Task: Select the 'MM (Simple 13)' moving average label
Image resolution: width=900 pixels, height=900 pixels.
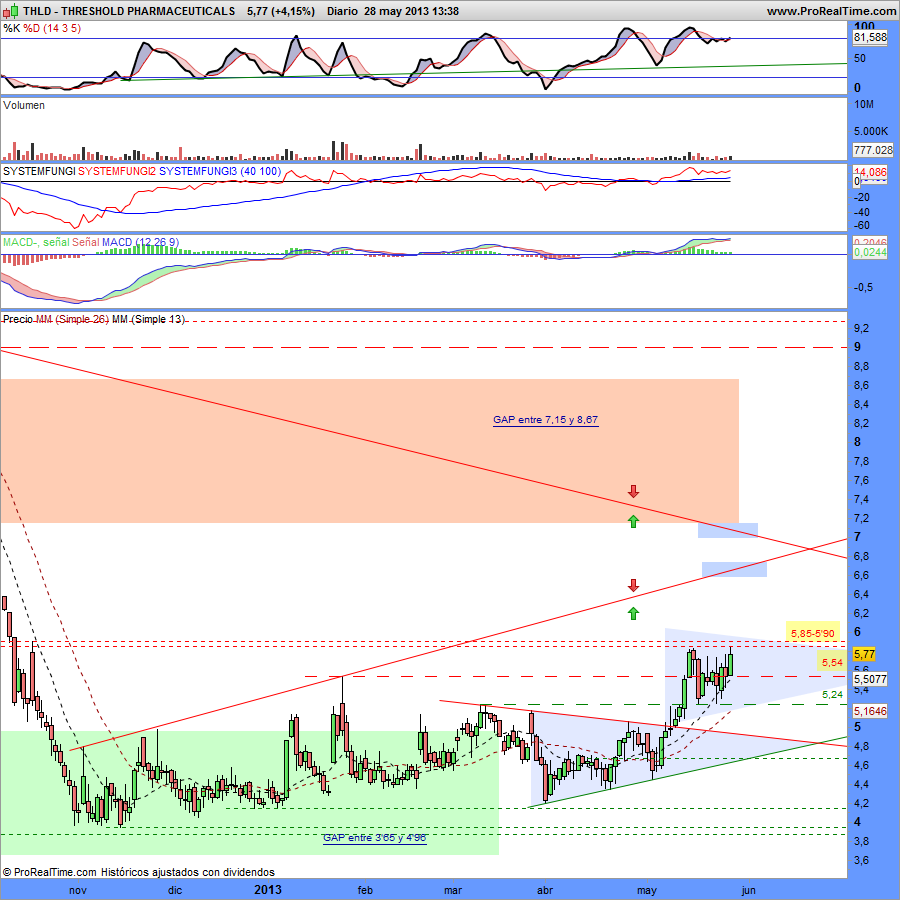Action: point(149,319)
